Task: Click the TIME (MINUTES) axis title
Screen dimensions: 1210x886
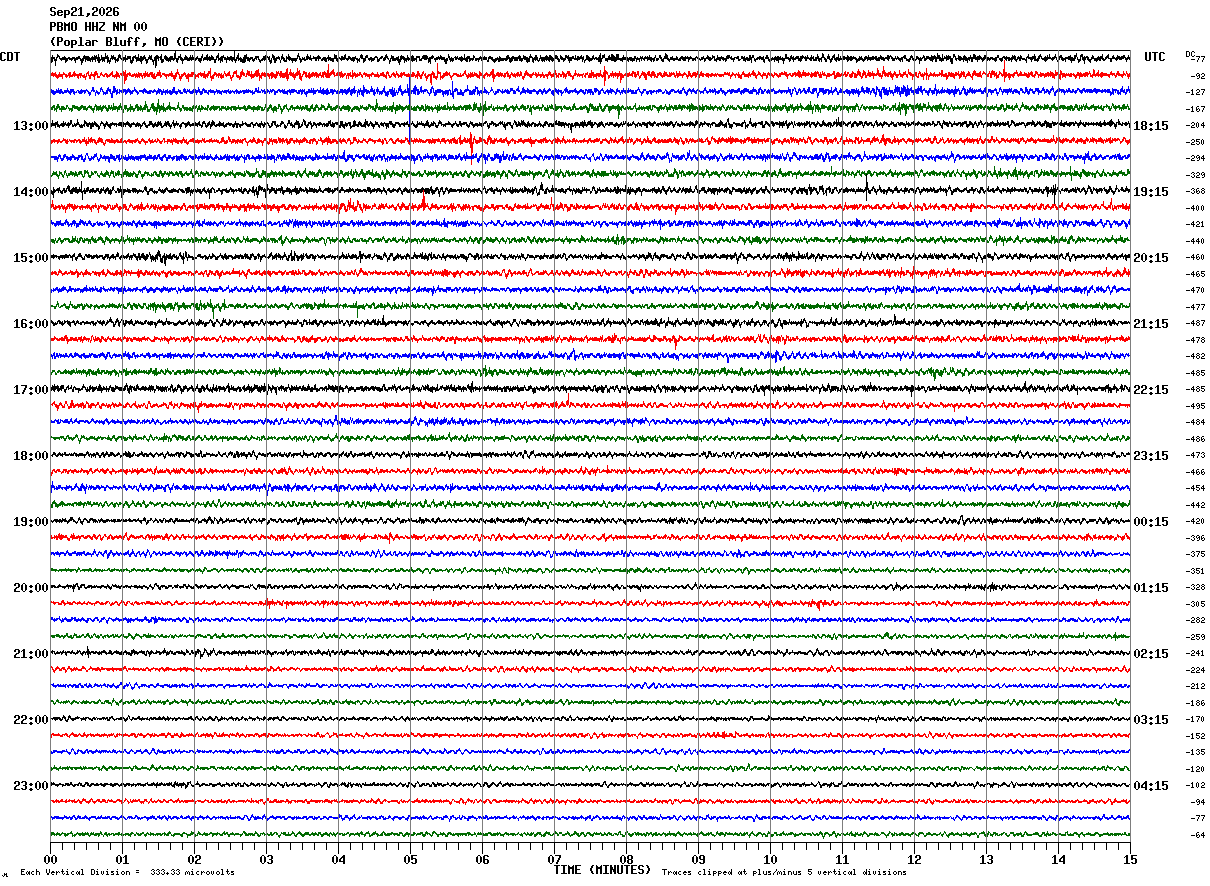Action: click(602, 870)
